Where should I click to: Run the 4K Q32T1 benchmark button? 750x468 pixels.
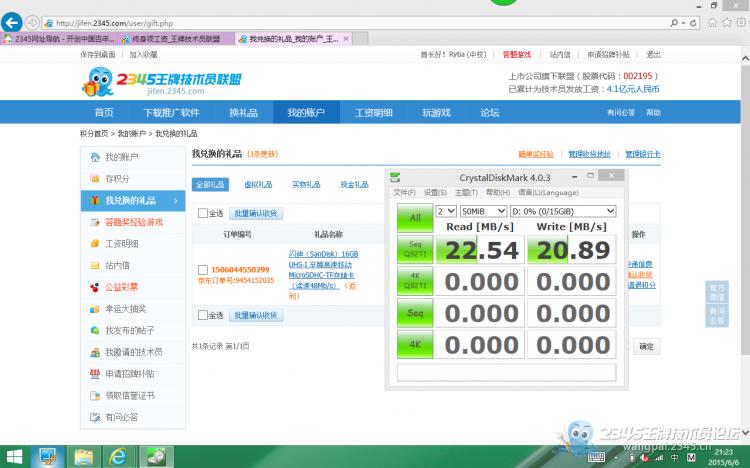[415, 281]
